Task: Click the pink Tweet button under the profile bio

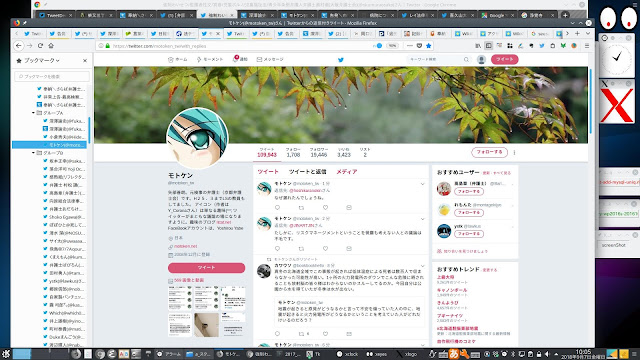Action: 207,268
